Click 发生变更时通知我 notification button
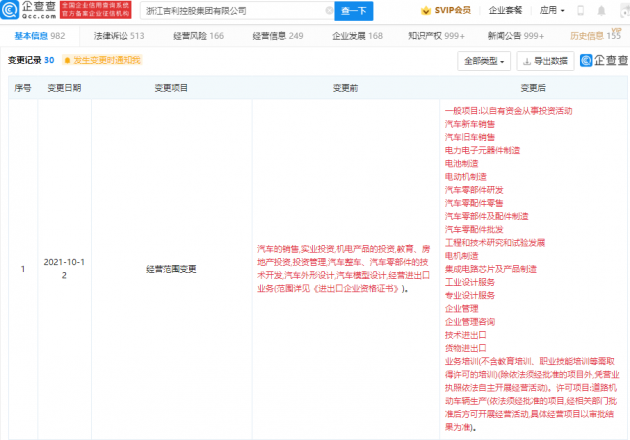The width and height of the screenshot is (630, 440). coord(102,60)
